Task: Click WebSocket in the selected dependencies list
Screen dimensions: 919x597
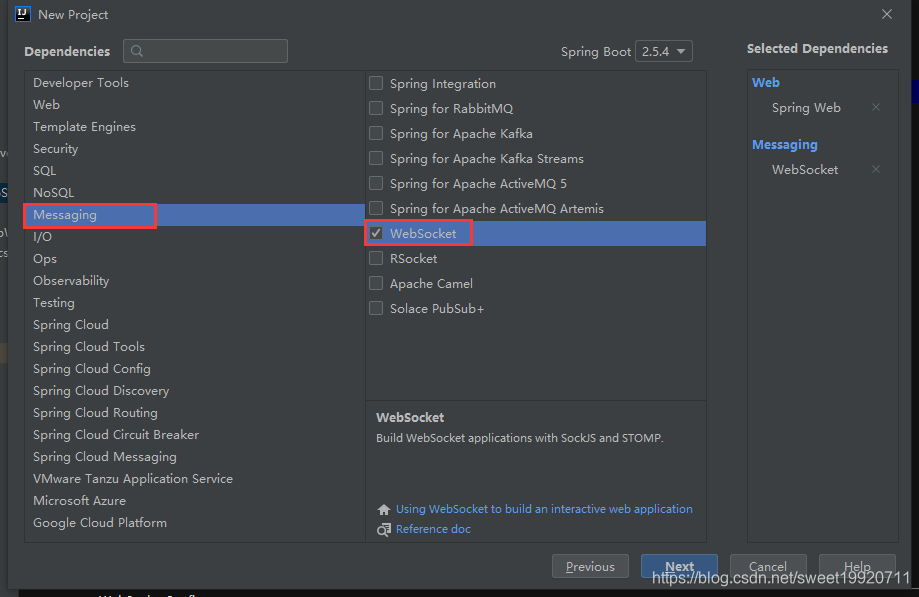Action: (x=805, y=170)
